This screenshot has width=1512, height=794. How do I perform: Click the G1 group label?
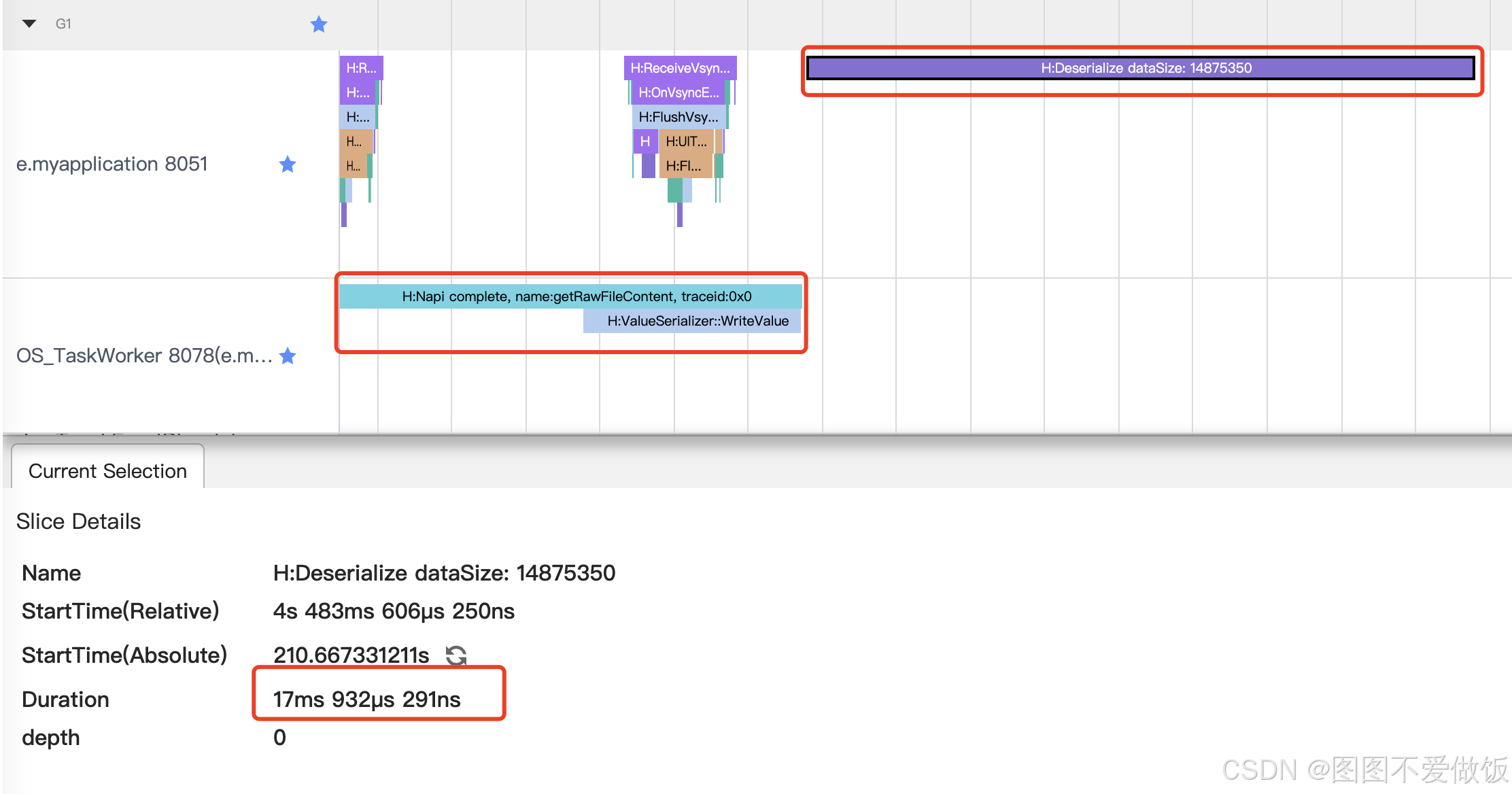[63, 24]
